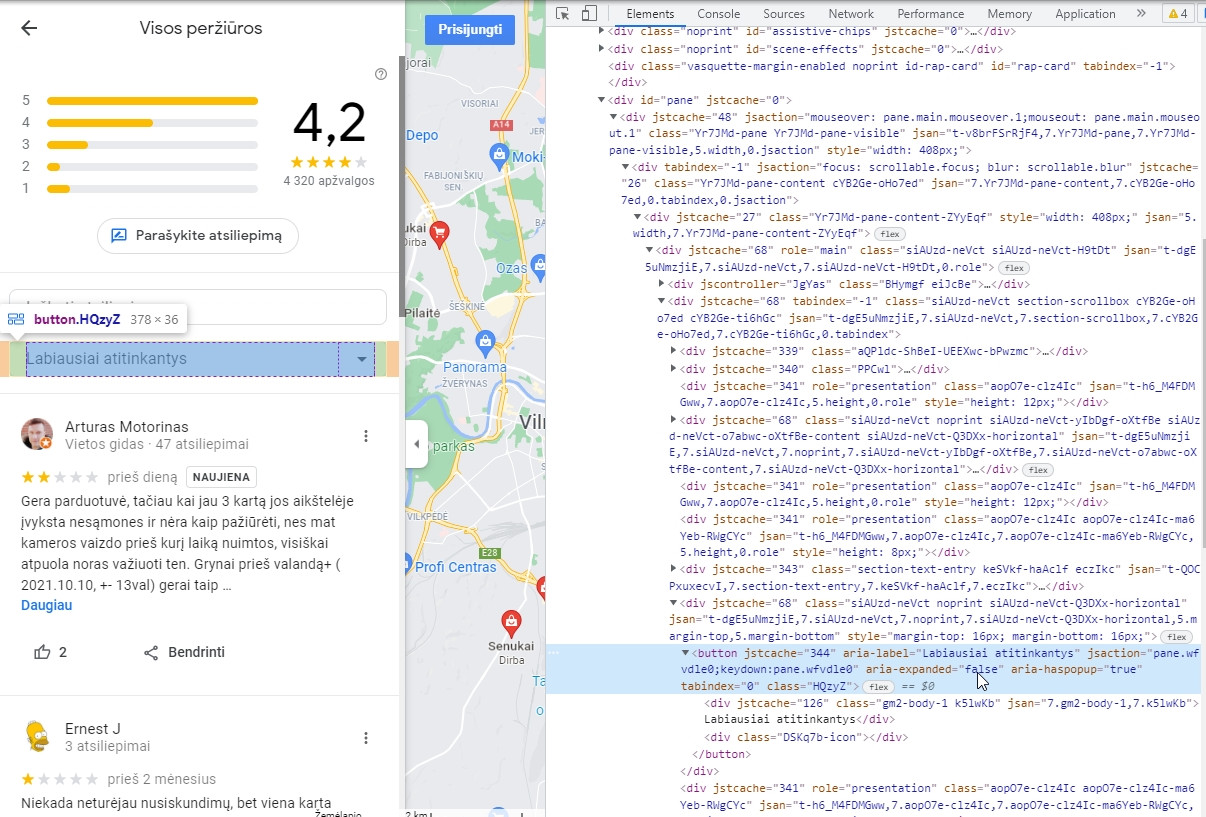
Task: Toggle the device toolbar in DevTools
Action: (x=589, y=13)
